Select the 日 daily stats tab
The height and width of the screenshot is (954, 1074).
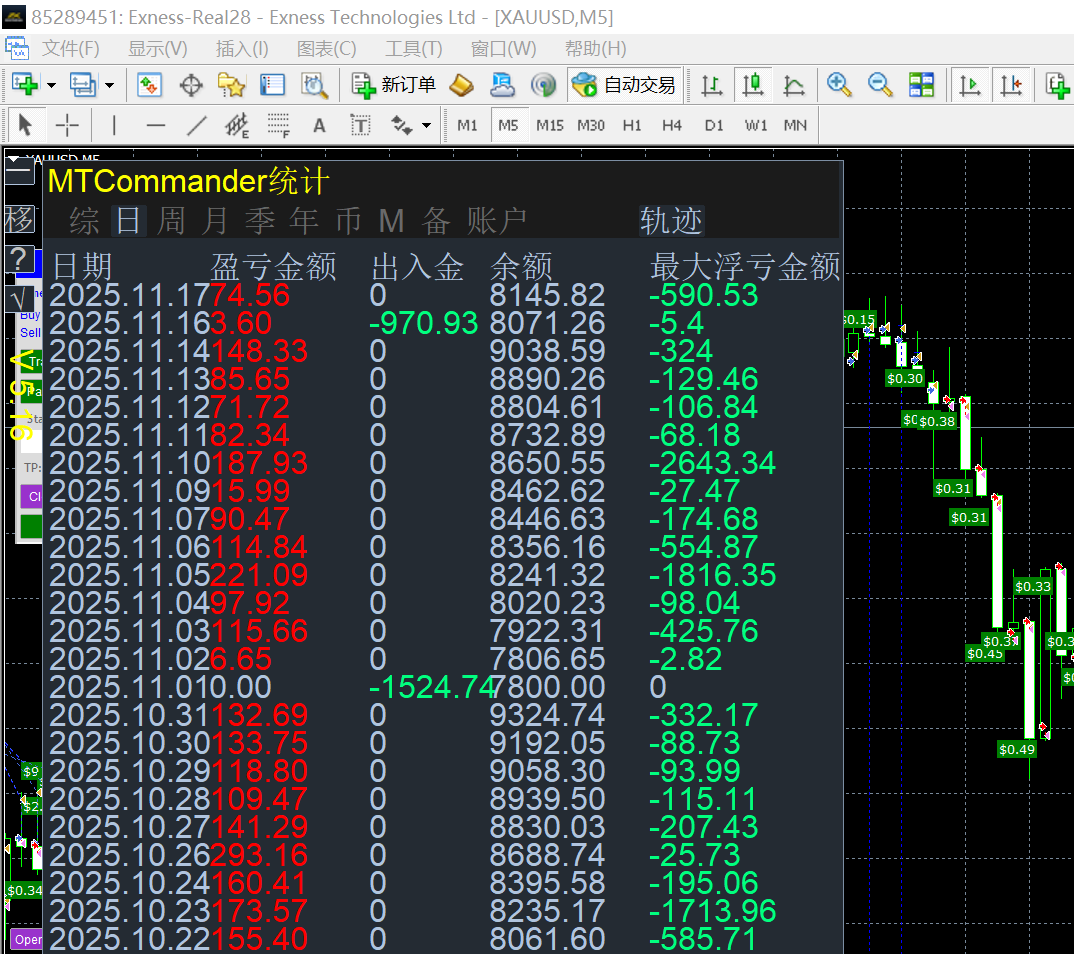pos(129,221)
